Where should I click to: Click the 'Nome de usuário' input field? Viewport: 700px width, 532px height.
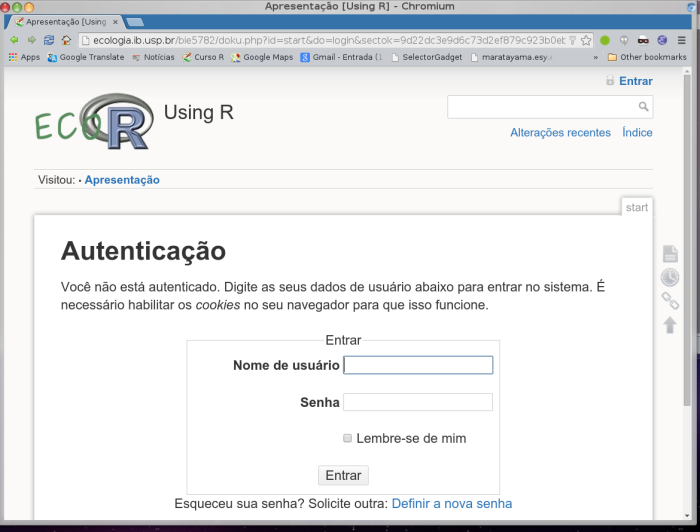click(x=418, y=366)
